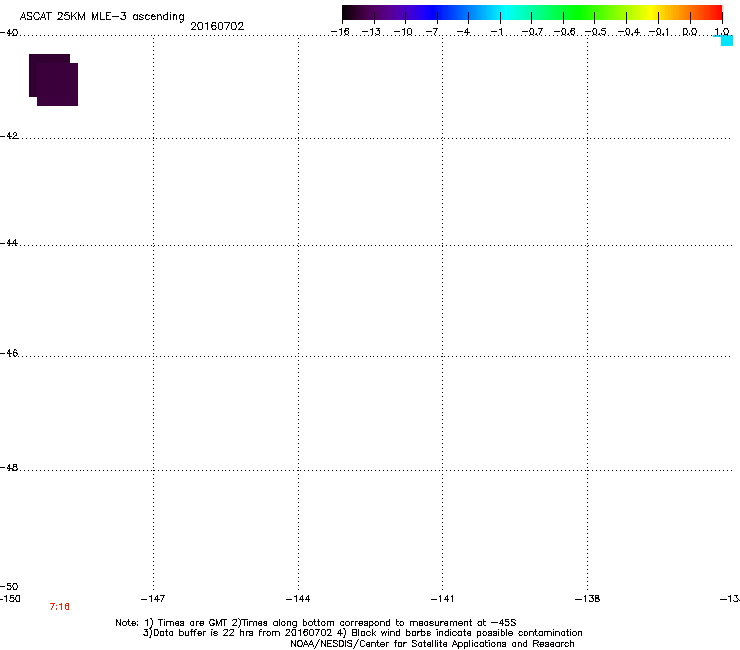
Task: Click the 'Times are GMT' note line
Action: (316, 623)
